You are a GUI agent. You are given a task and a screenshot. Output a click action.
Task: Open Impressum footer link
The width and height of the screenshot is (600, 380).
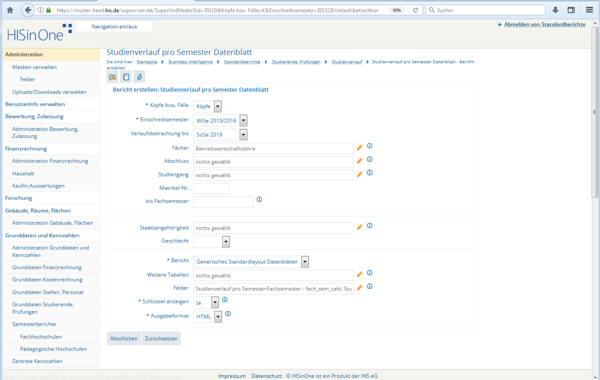232,376
